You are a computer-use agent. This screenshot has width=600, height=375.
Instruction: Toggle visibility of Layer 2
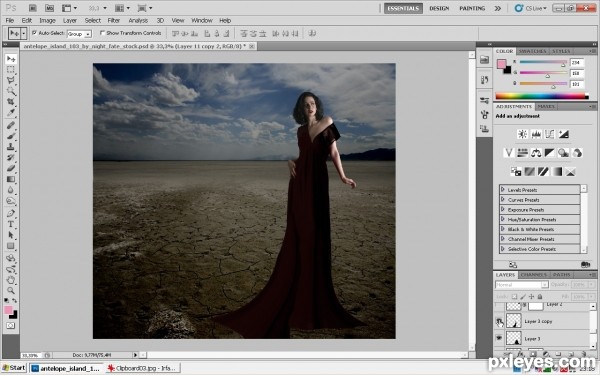499,305
